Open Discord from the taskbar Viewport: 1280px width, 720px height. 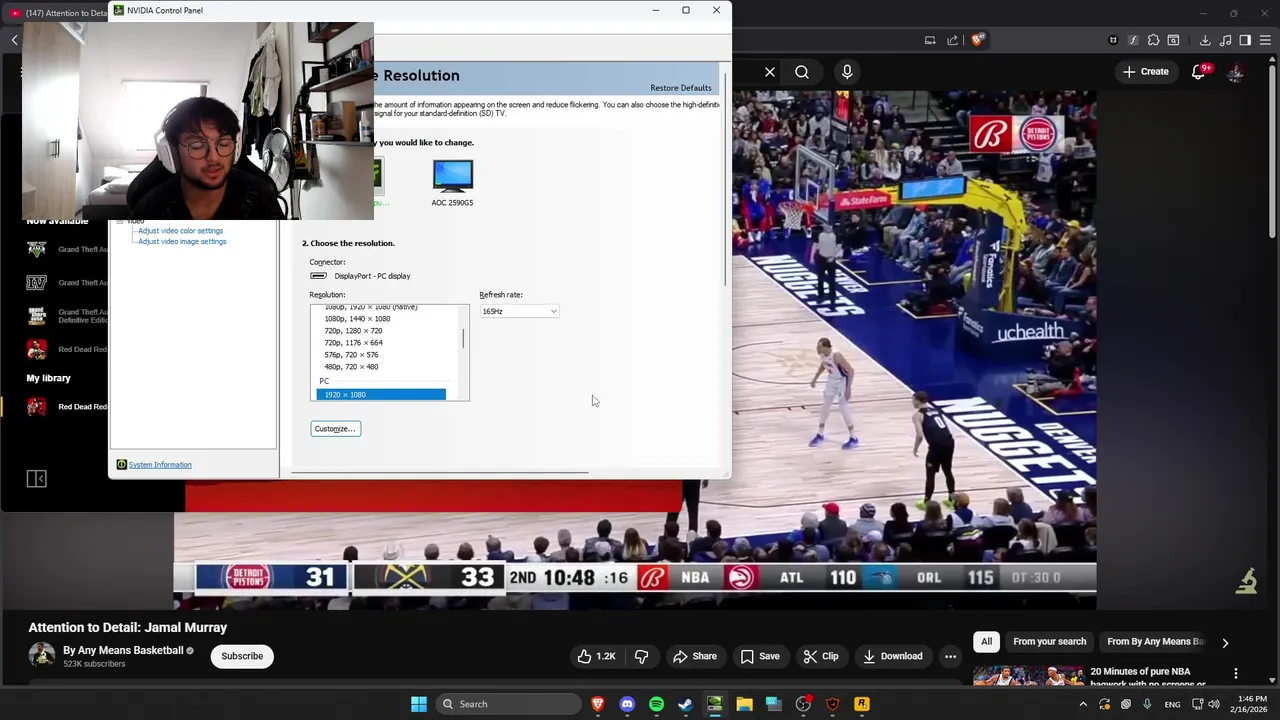tap(627, 704)
